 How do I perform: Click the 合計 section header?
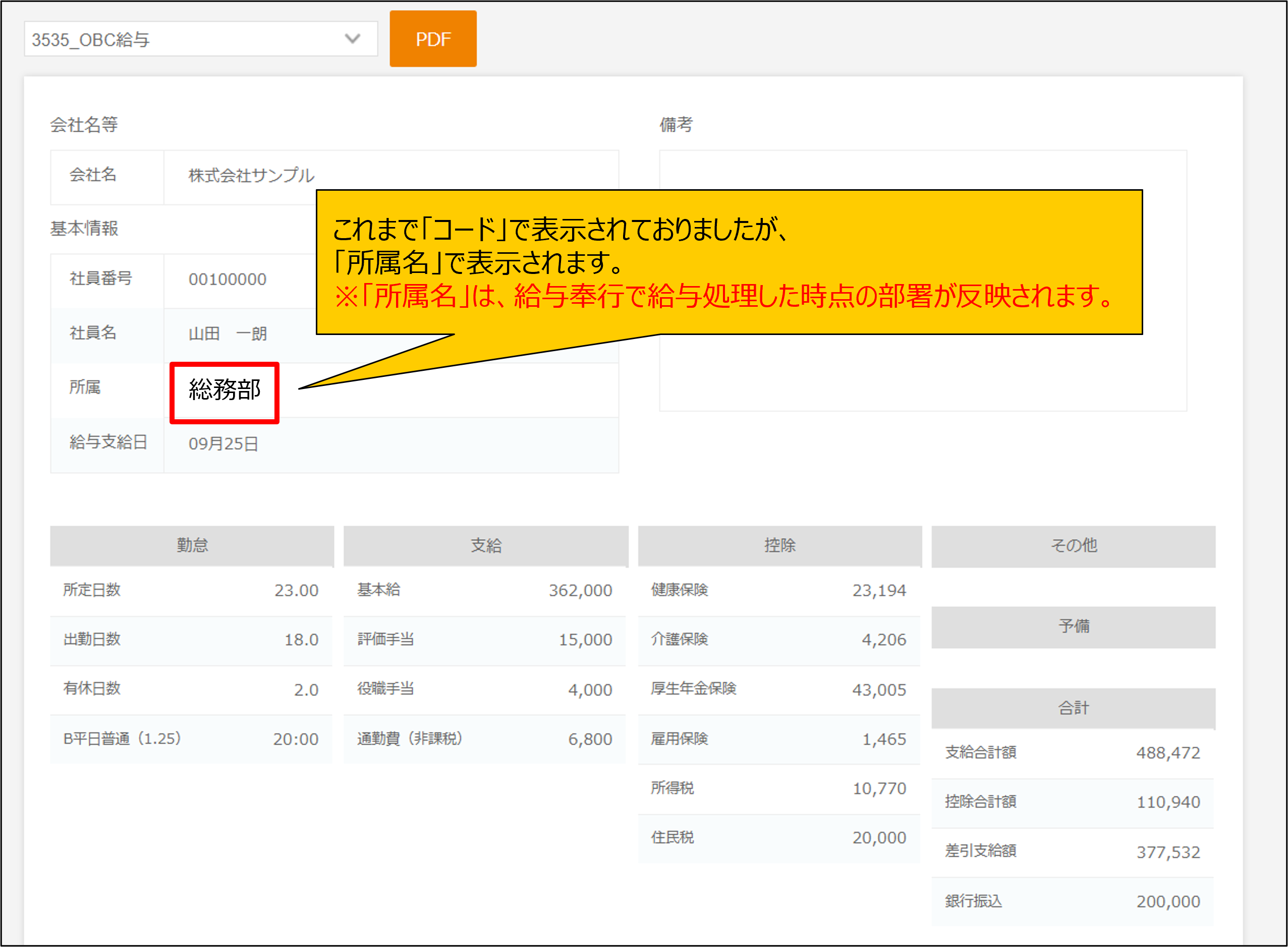(x=1073, y=708)
